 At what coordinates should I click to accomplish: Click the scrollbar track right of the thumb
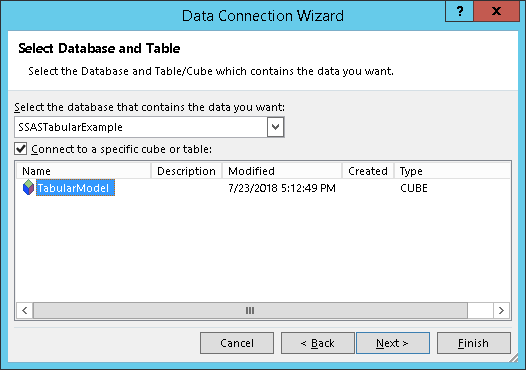480,310
